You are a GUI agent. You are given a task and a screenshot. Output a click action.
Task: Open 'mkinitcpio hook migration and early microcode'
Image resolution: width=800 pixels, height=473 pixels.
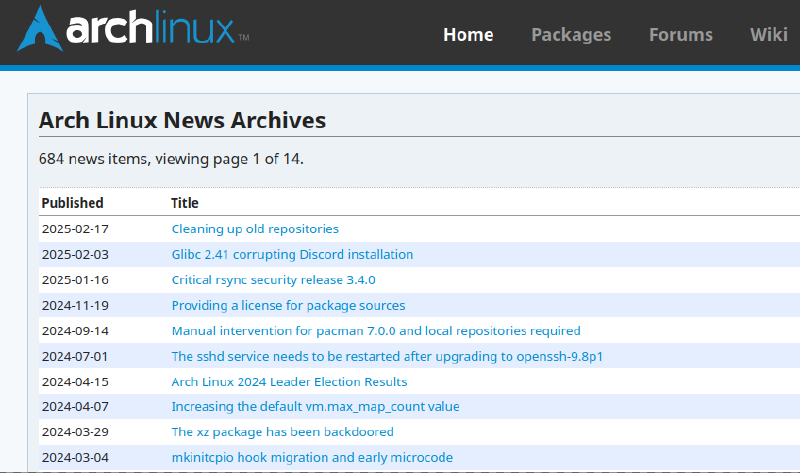click(x=312, y=458)
